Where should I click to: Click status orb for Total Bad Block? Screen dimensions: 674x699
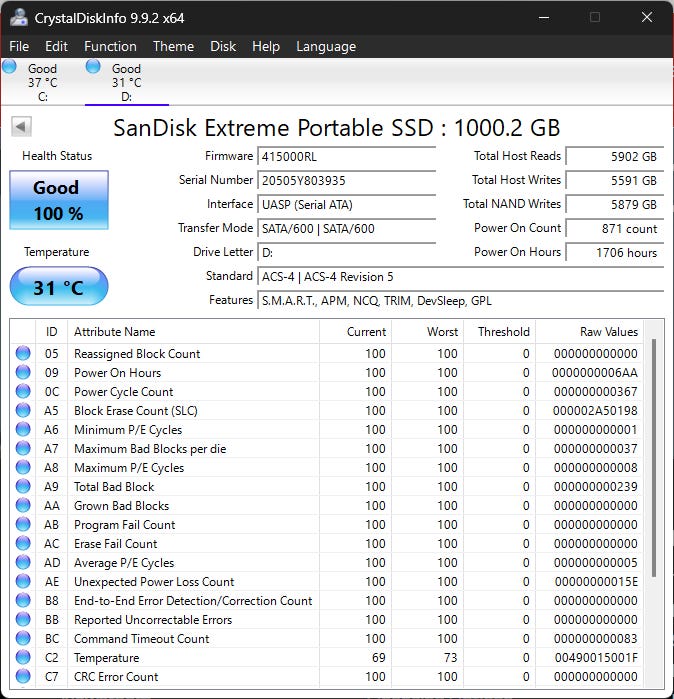pos(23,486)
